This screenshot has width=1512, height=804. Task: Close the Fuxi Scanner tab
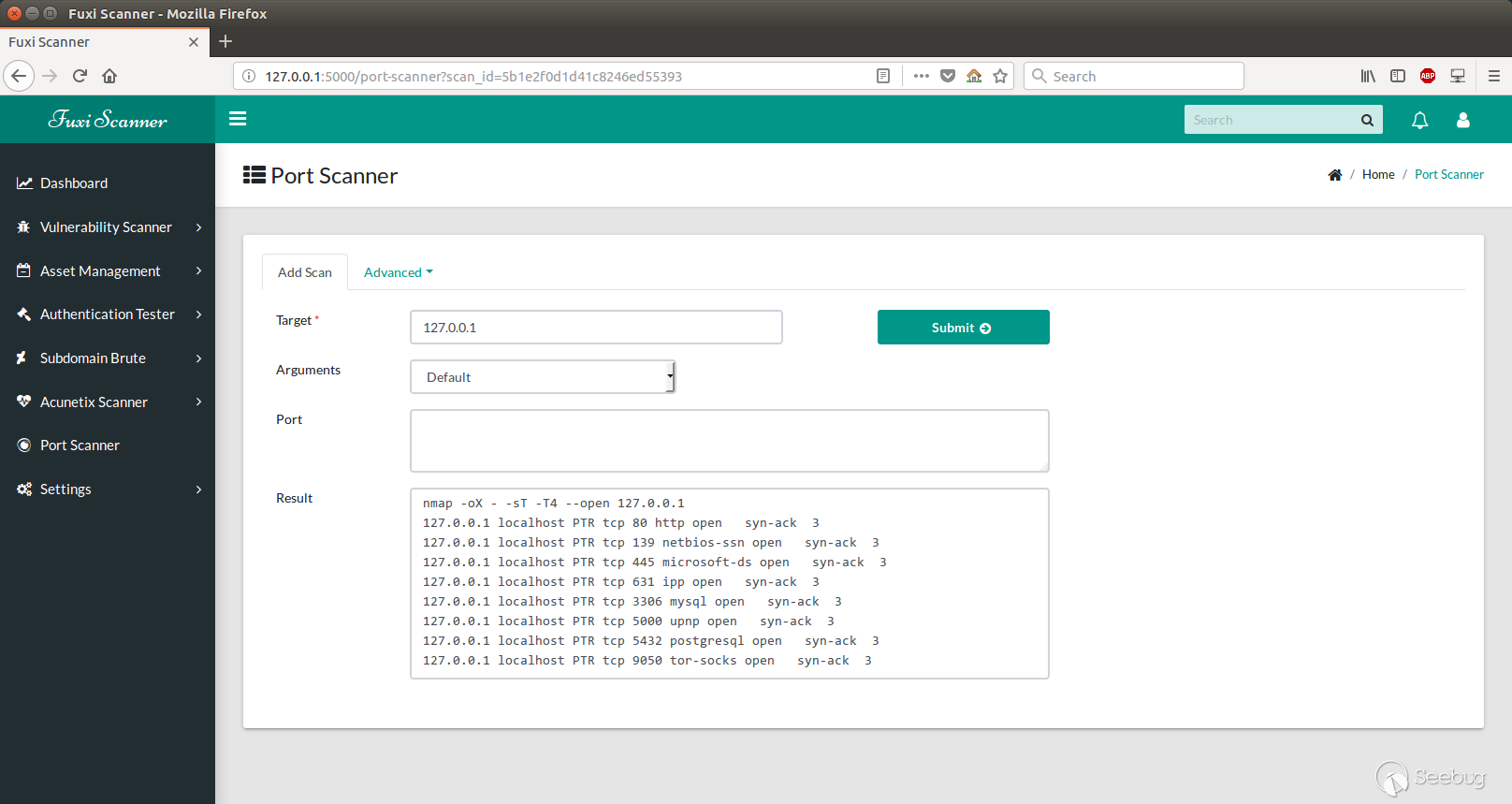(194, 42)
